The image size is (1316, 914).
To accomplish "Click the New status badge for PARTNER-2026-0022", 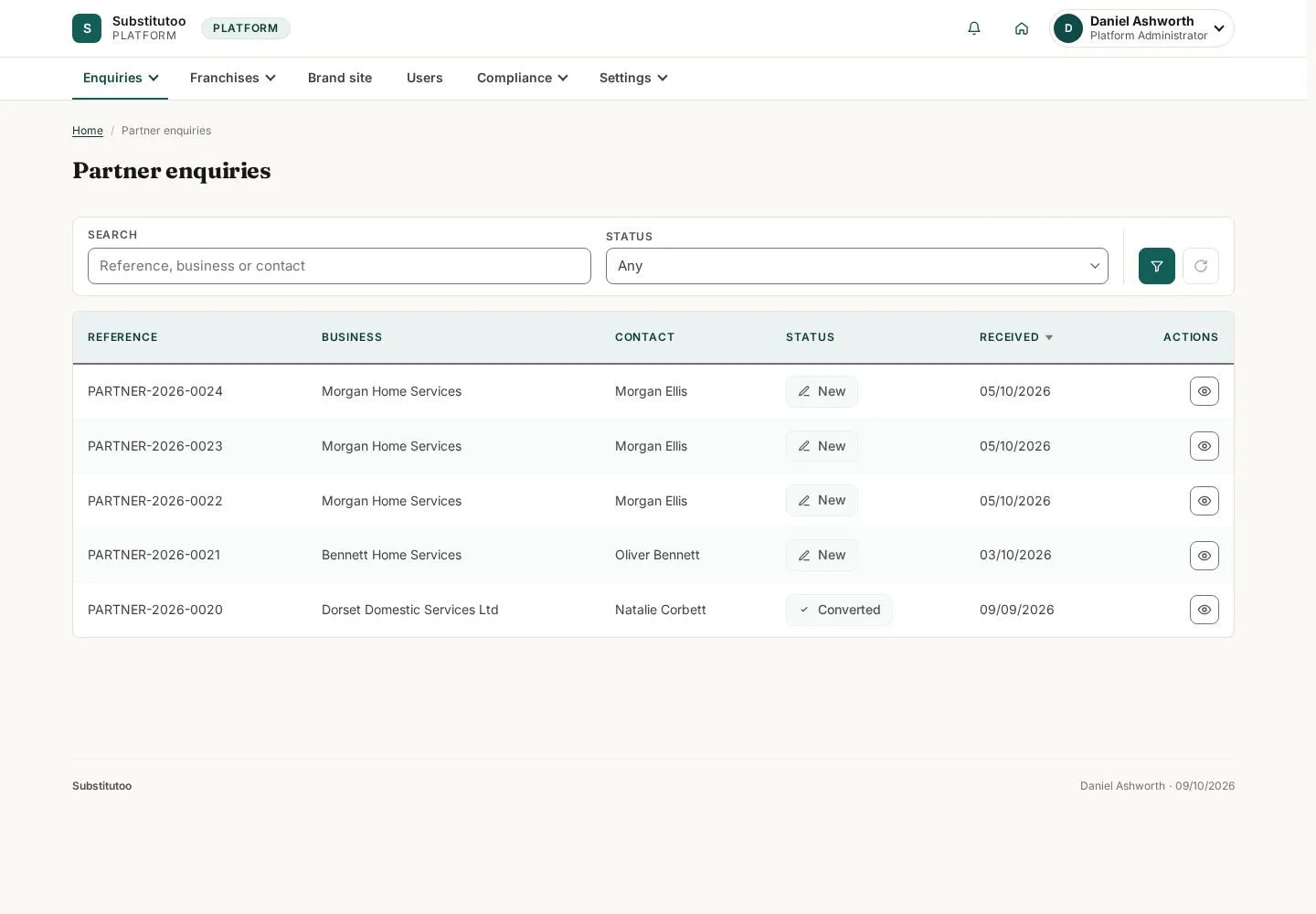I will pos(822,501).
